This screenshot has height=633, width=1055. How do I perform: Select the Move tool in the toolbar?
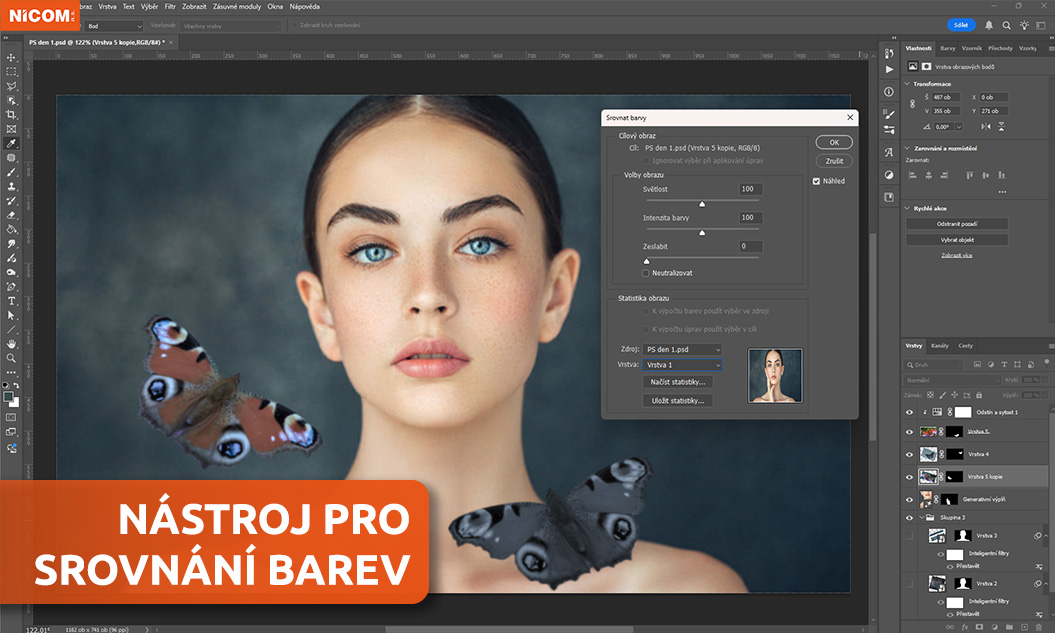12,58
